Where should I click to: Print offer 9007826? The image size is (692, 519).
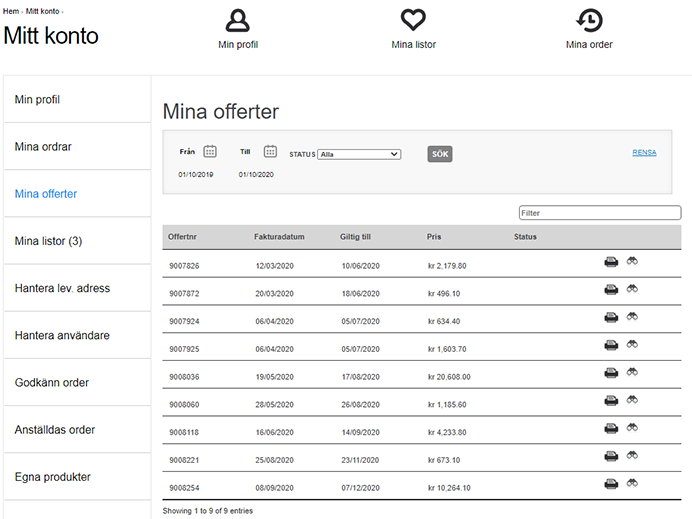(611, 262)
